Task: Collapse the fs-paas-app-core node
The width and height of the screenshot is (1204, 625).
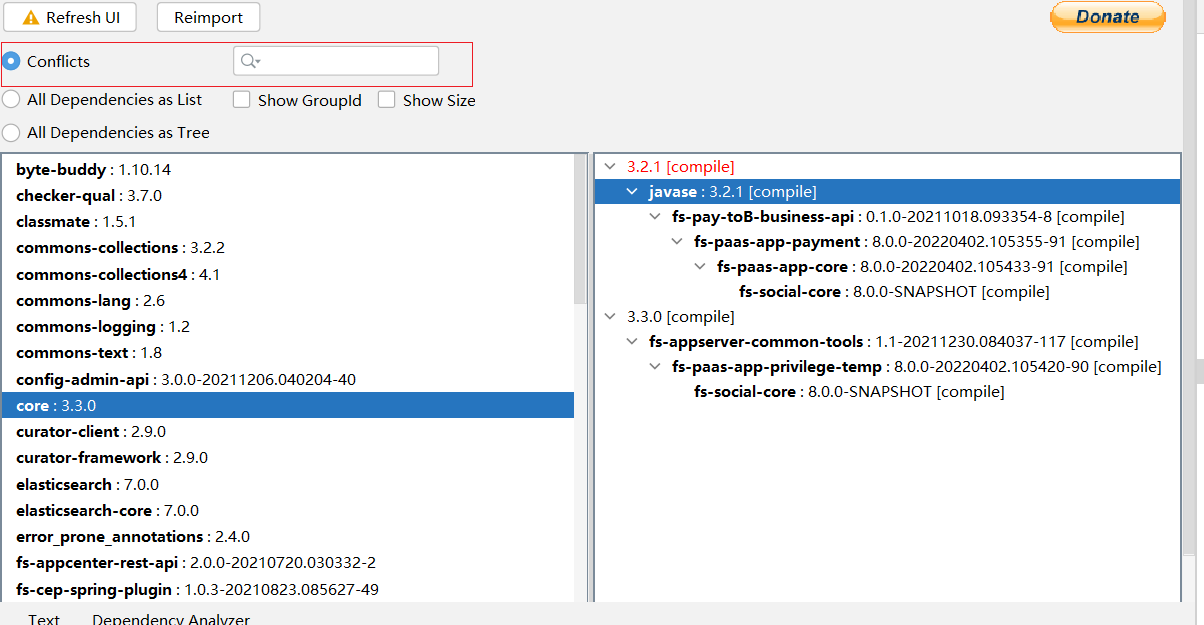Action: tap(700, 267)
